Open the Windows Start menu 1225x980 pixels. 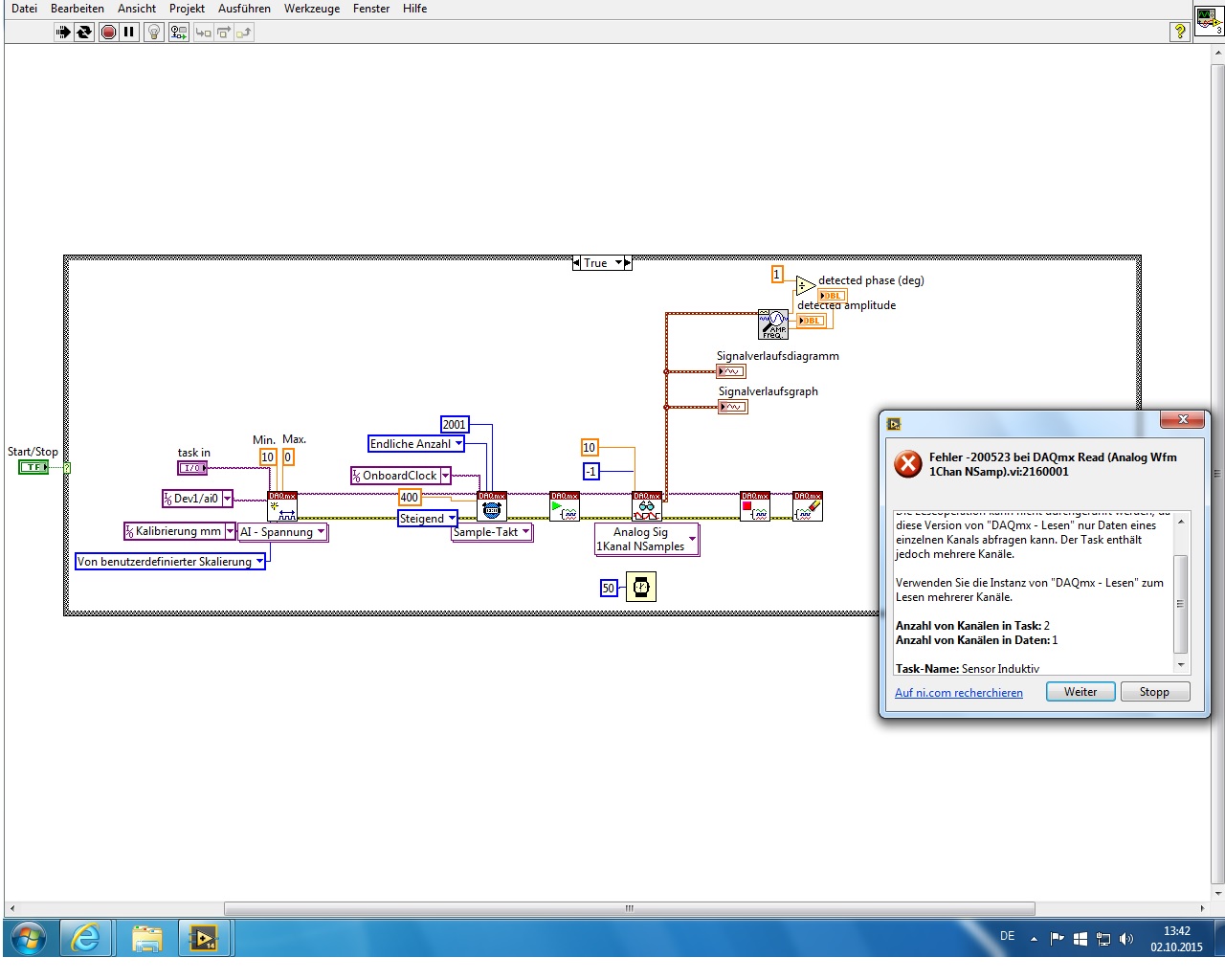(x=27, y=939)
